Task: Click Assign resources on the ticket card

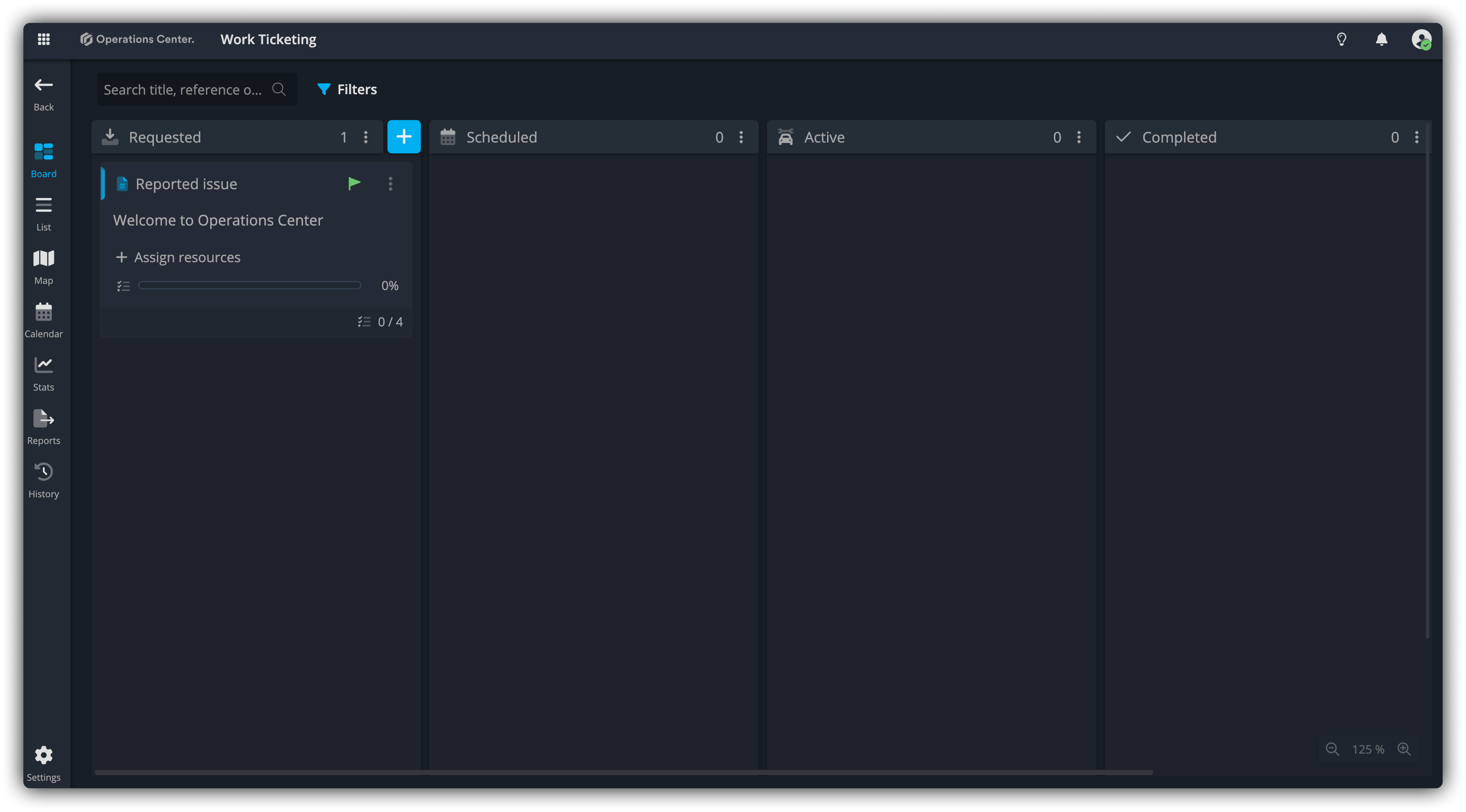Action: tap(178, 258)
